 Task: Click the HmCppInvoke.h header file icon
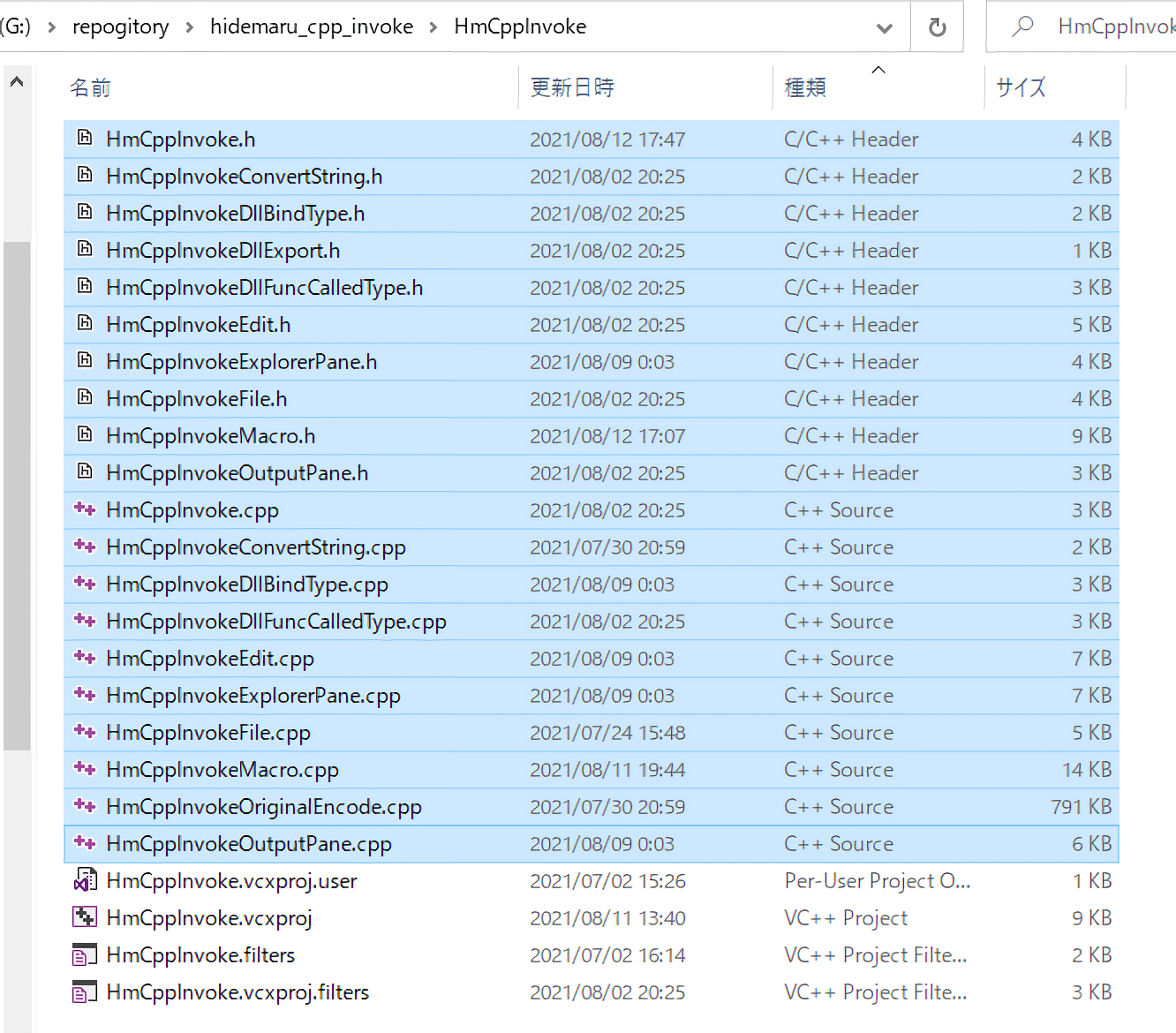85,139
